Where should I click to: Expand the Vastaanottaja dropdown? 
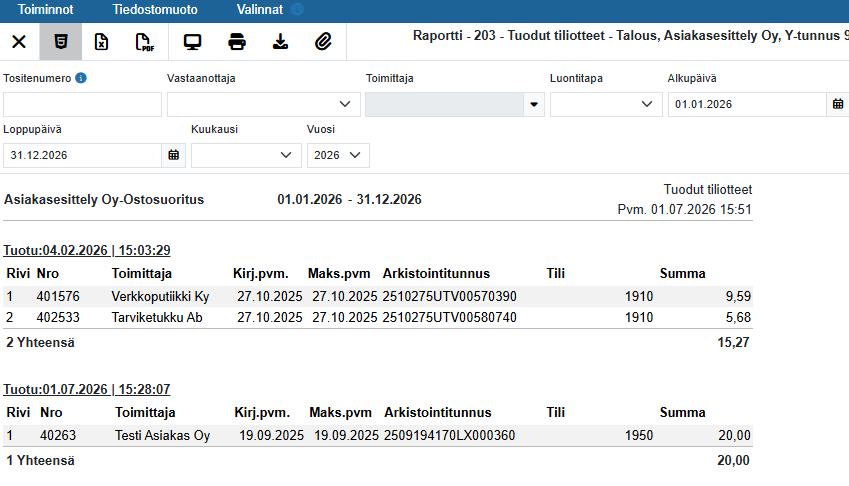pos(264,104)
